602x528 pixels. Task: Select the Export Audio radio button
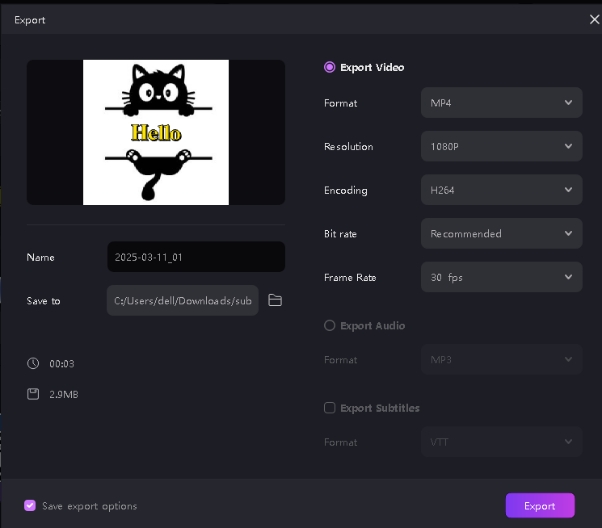329,326
